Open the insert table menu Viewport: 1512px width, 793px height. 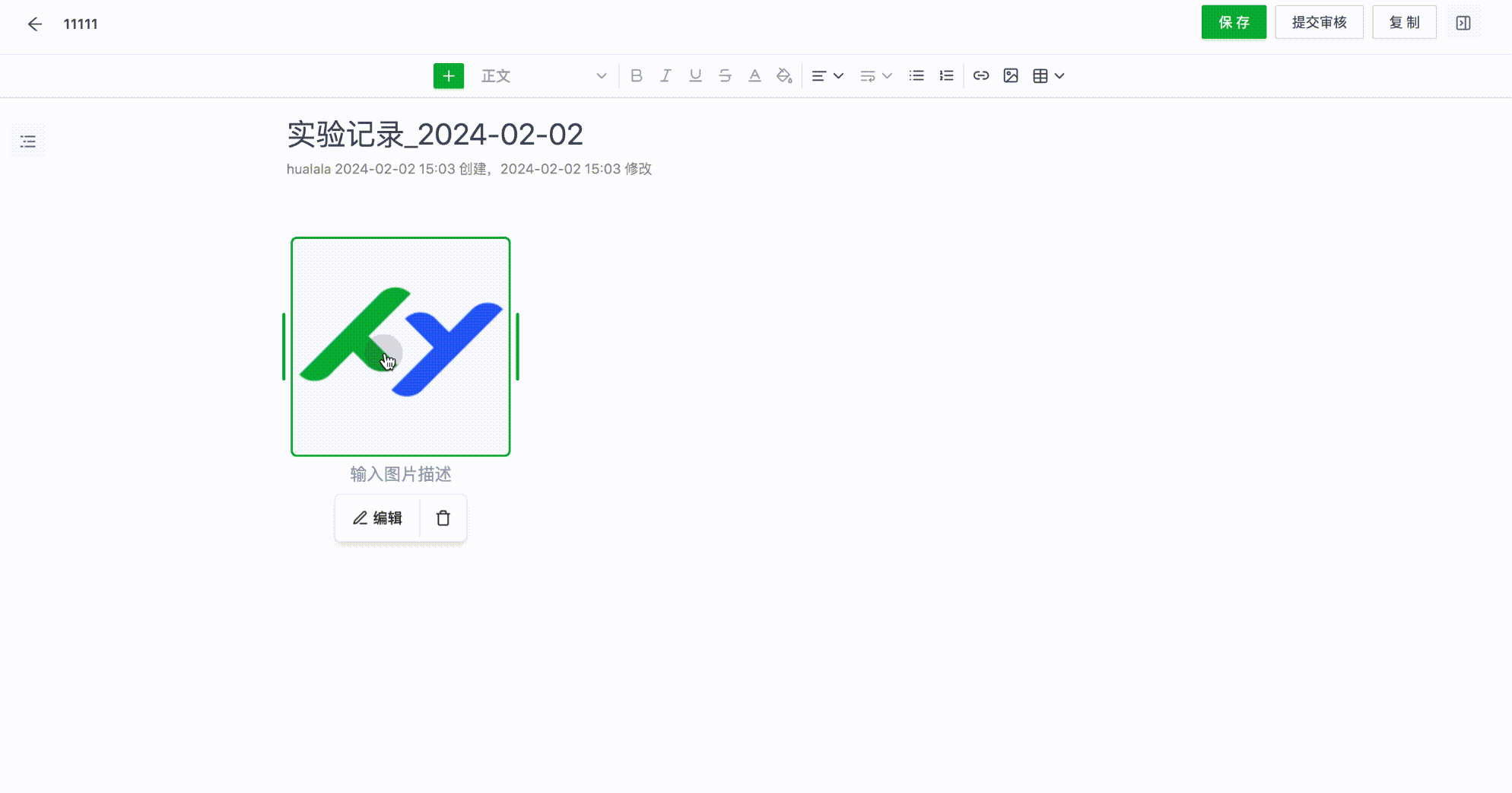(x=1048, y=76)
